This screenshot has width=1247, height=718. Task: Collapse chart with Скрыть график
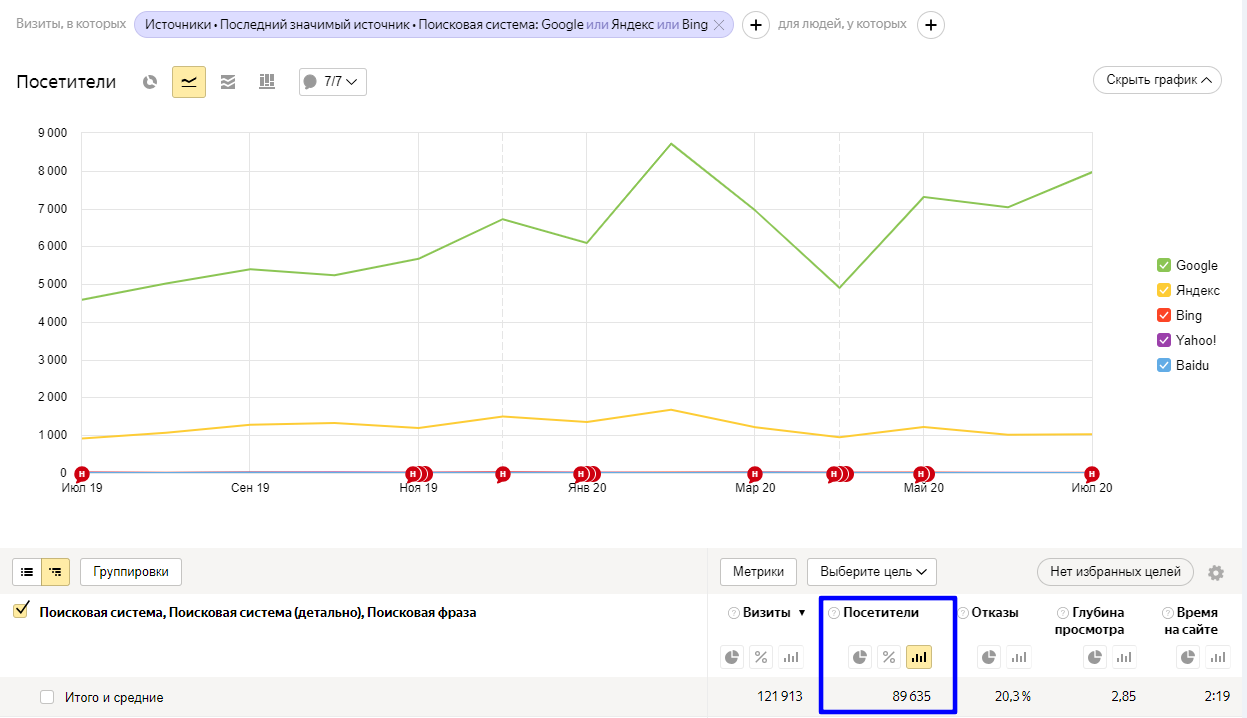(1157, 80)
